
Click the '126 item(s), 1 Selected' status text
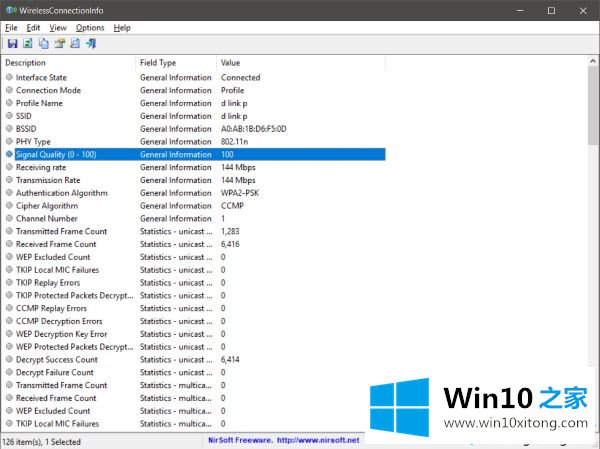(42, 442)
